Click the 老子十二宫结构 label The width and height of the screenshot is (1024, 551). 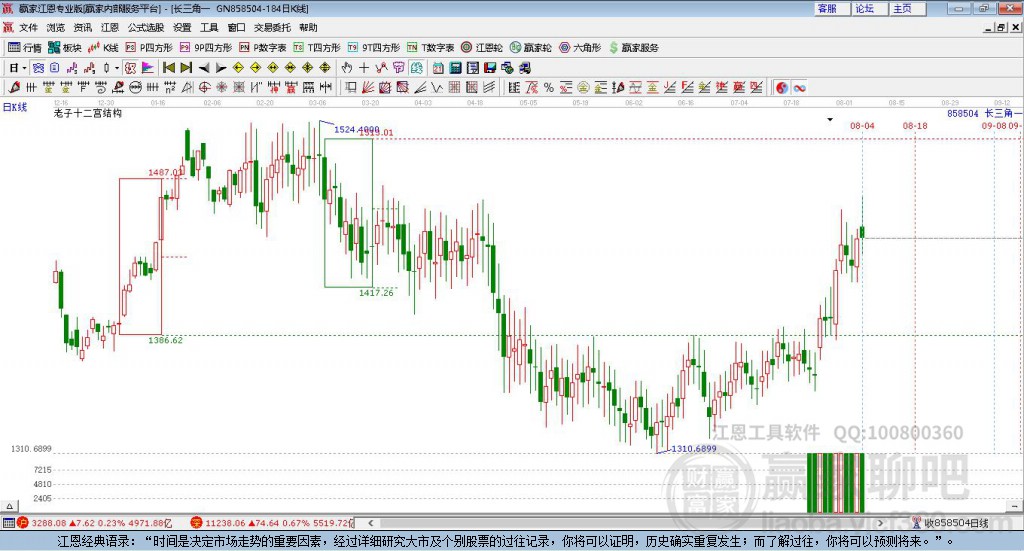[88, 113]
